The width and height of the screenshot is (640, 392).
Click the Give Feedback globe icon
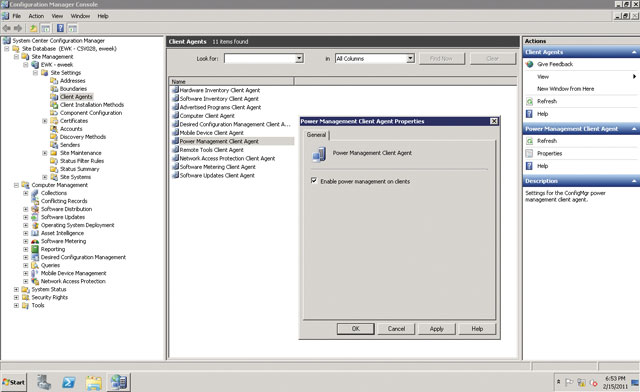pyautogui.click(x=529, y=64)
